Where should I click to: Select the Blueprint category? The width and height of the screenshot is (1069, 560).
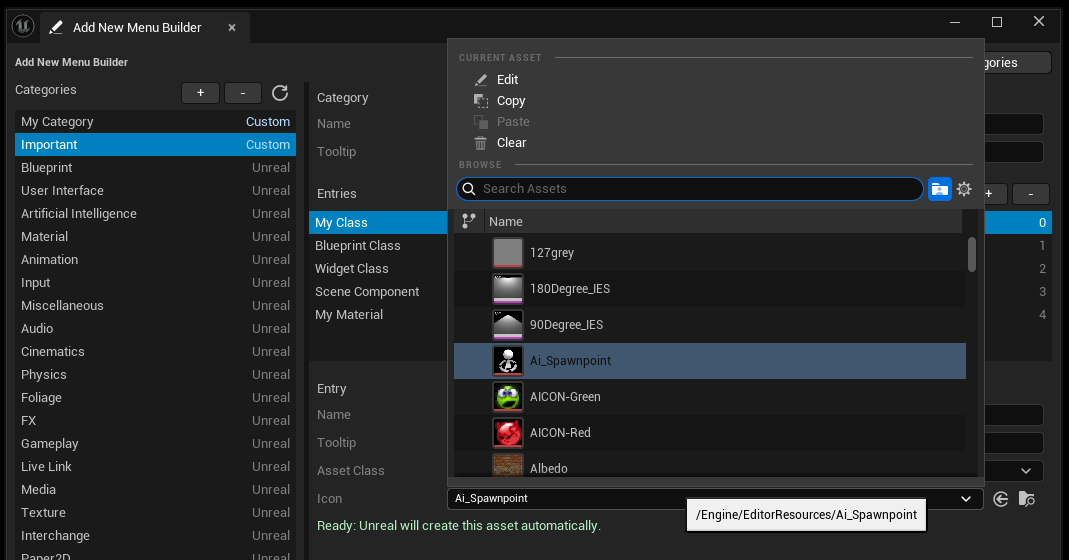(x=155, y=168)
